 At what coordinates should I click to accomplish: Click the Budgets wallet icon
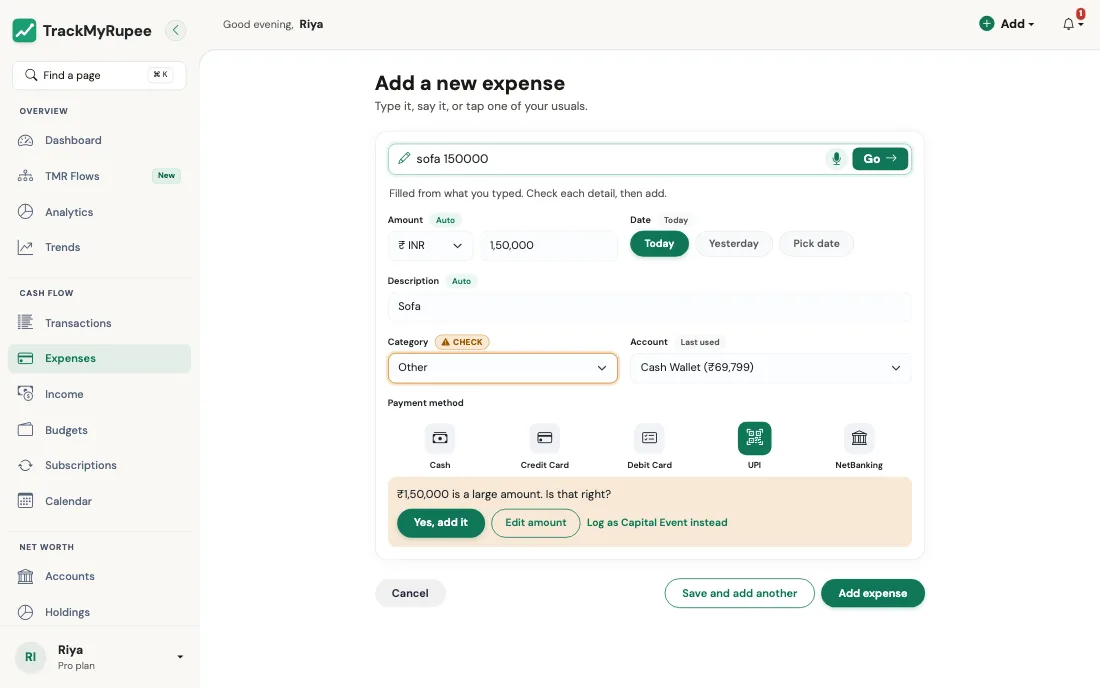pyautogui.click(x=25, y=430)
